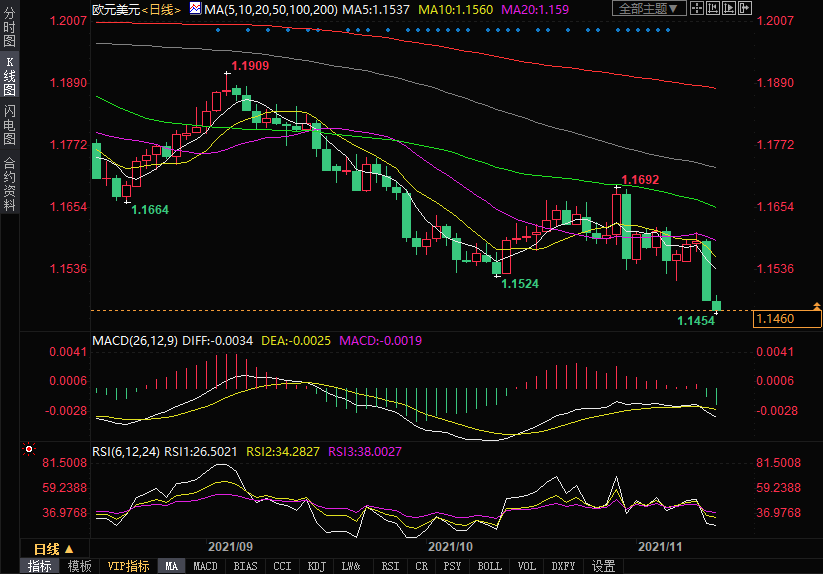The width and height of the screenshot is (823, 574).
Task: Switch to the 模板 tab
Action: pyautogui.click(x=79, y=566)
